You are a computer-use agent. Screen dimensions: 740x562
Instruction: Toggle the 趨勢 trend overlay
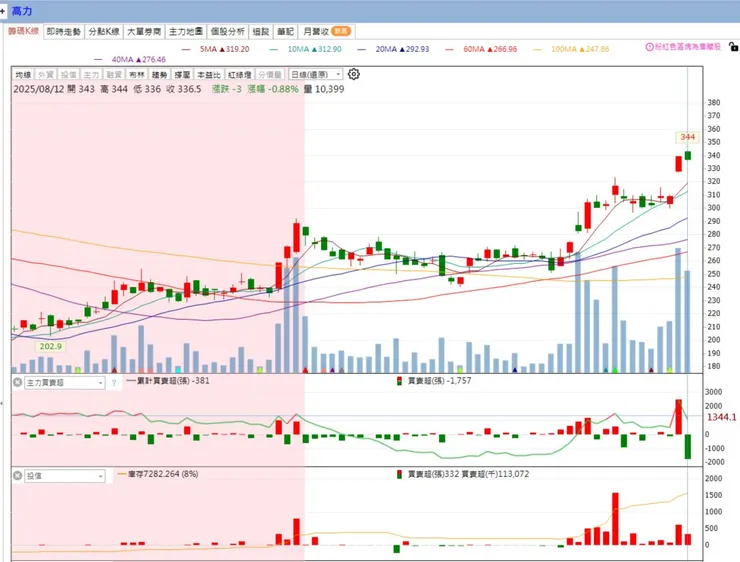click(160, 75)
